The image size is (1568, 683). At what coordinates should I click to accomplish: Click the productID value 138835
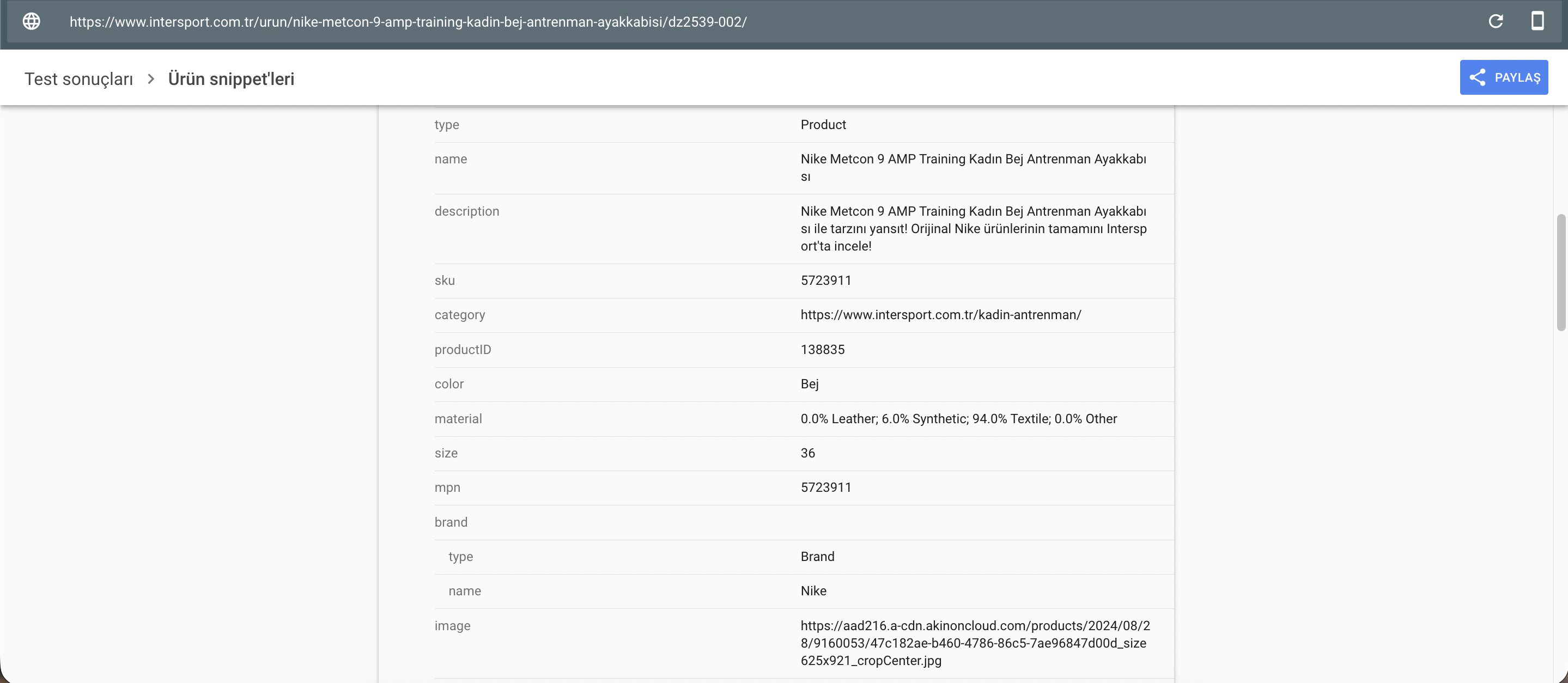pyautogui.click(x=822, y=350)
